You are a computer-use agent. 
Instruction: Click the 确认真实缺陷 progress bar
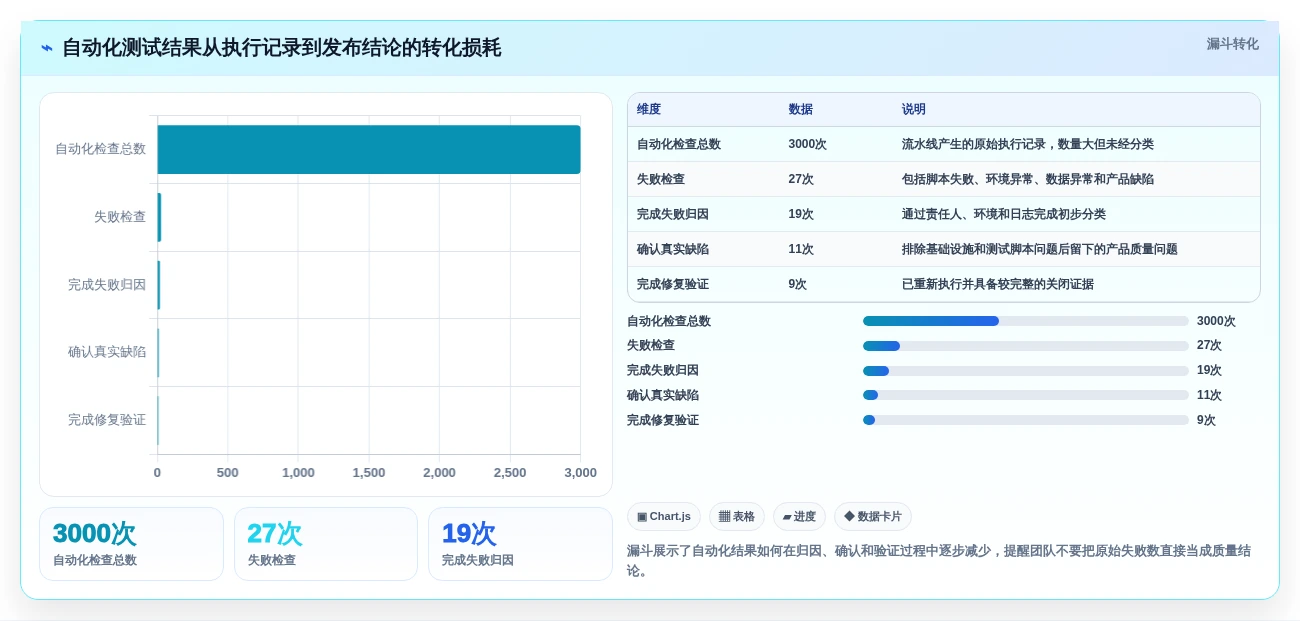pos(1026,395)
